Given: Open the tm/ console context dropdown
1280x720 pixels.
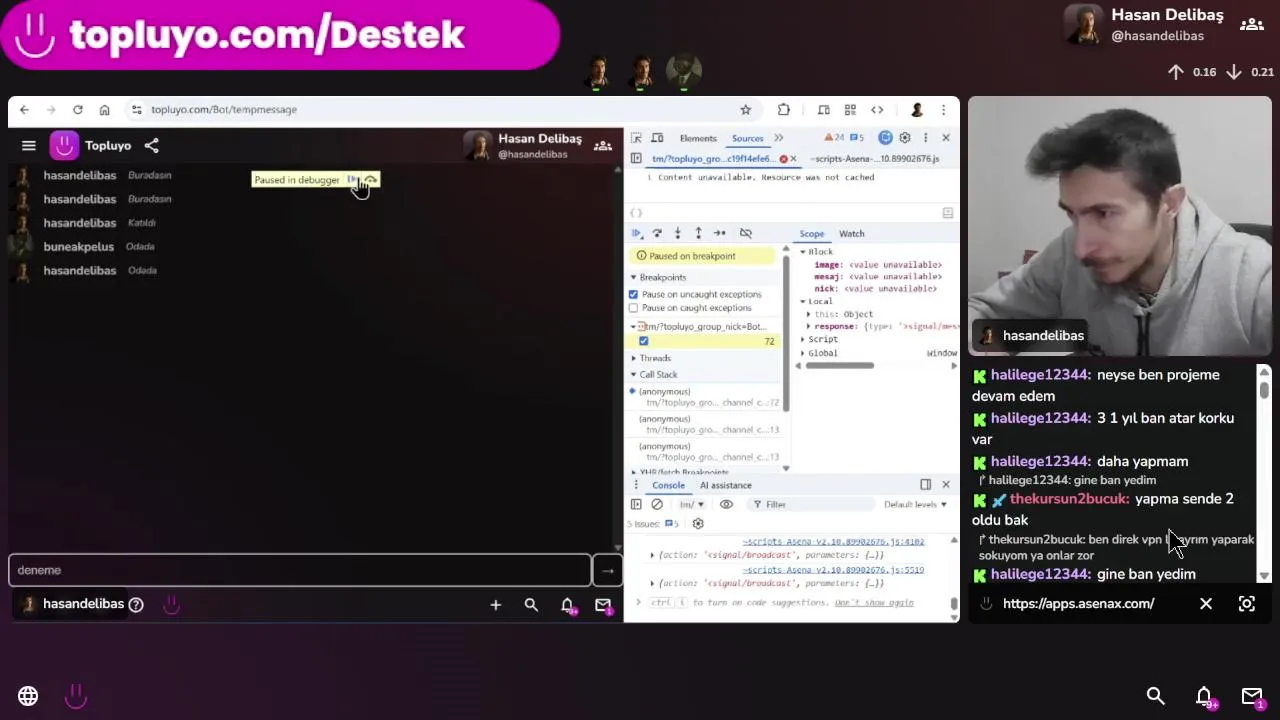Looking at the screenshot, I should (692, 505).
